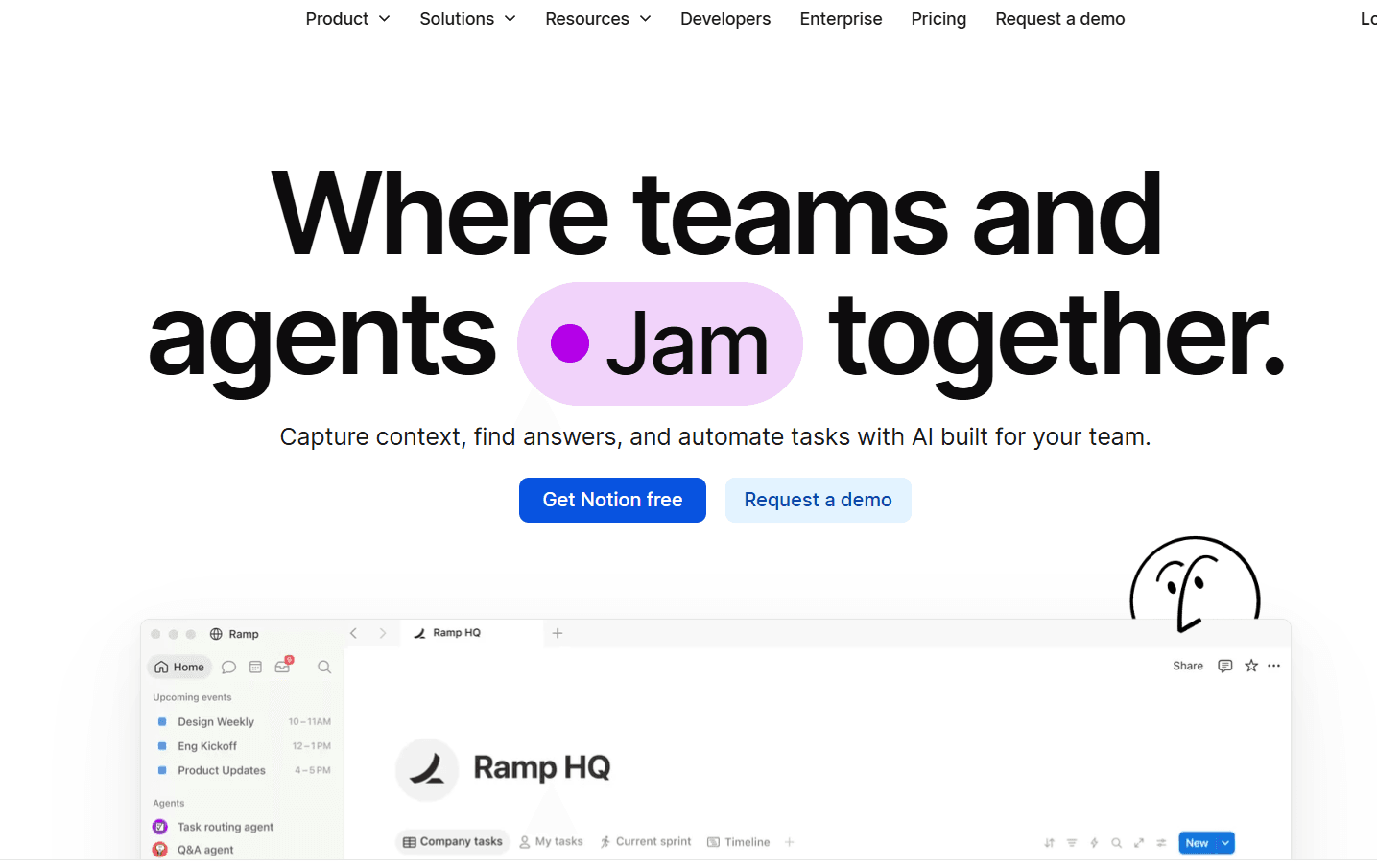
Task: Click the database toolbar search icon
Action: point(1116,843)
